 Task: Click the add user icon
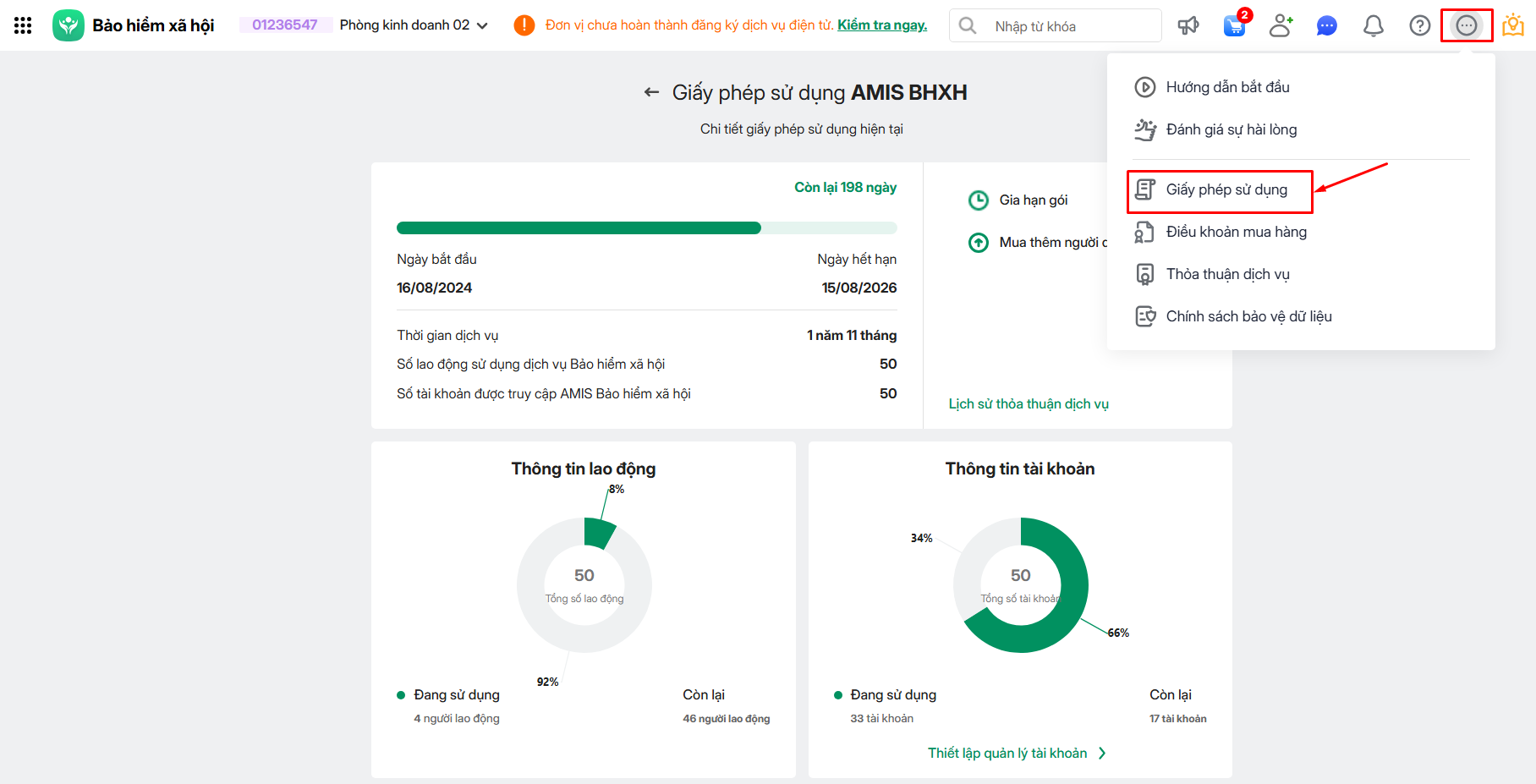(1281, 25)
